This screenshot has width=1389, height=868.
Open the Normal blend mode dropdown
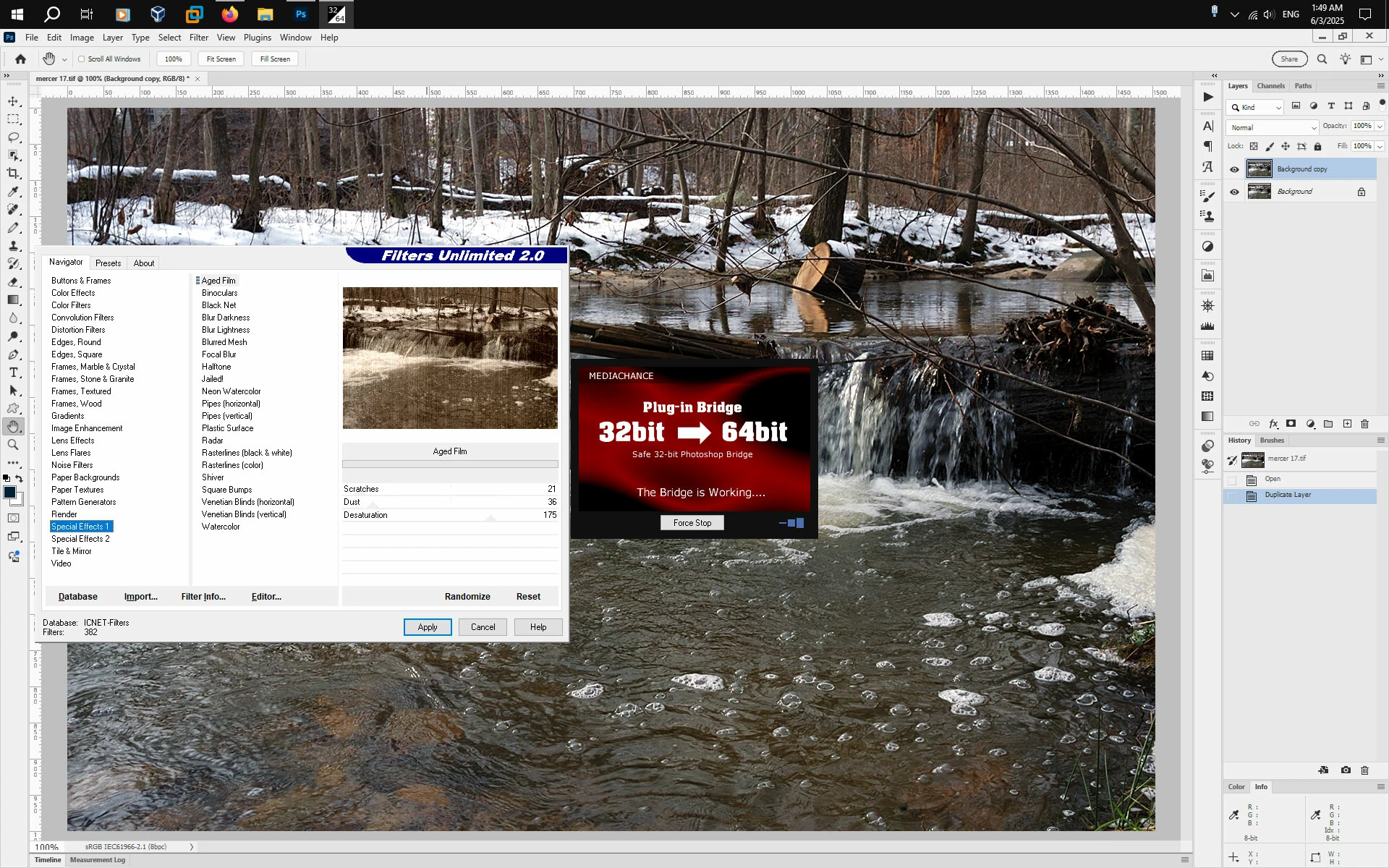click(1273, 127)
